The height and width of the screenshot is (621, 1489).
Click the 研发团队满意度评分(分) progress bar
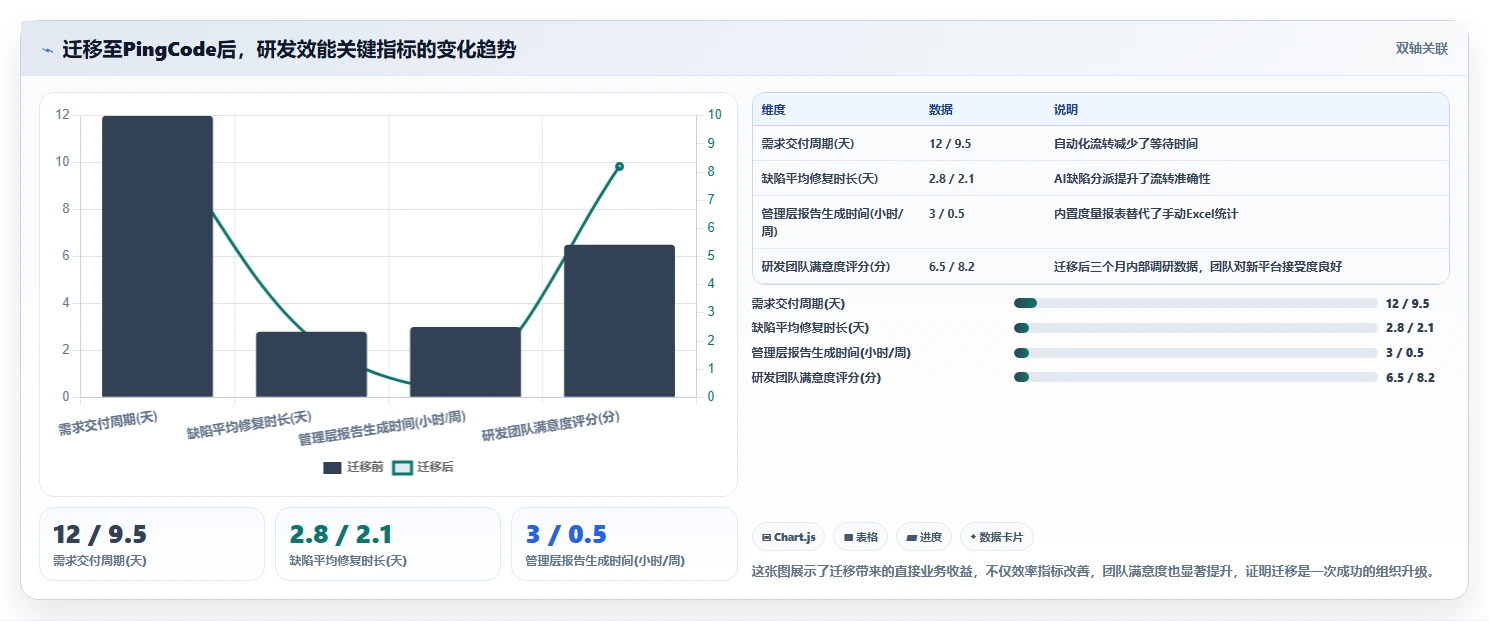(1196, 378)
